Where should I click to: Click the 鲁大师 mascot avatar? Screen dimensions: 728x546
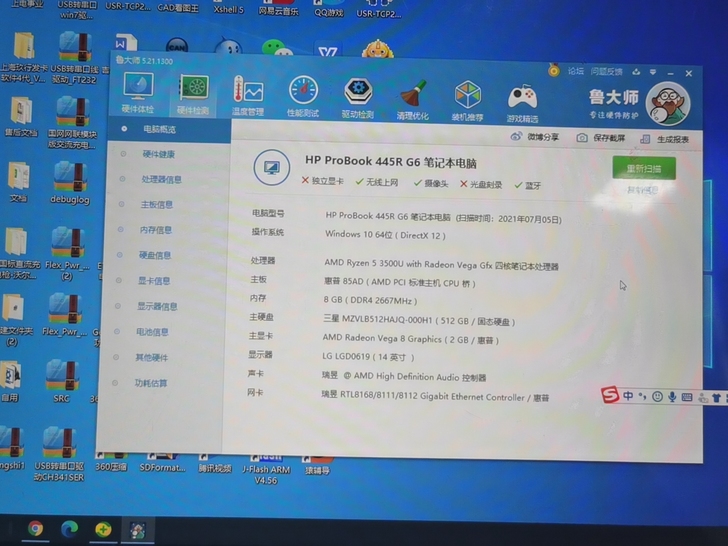[668, 104]
